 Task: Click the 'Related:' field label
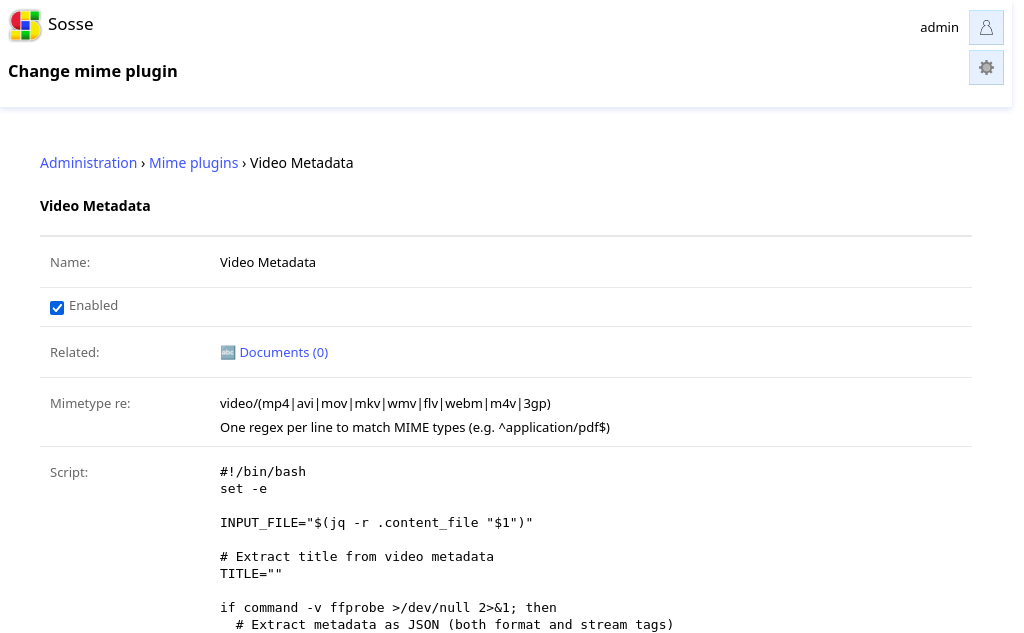tap(74, 353)
